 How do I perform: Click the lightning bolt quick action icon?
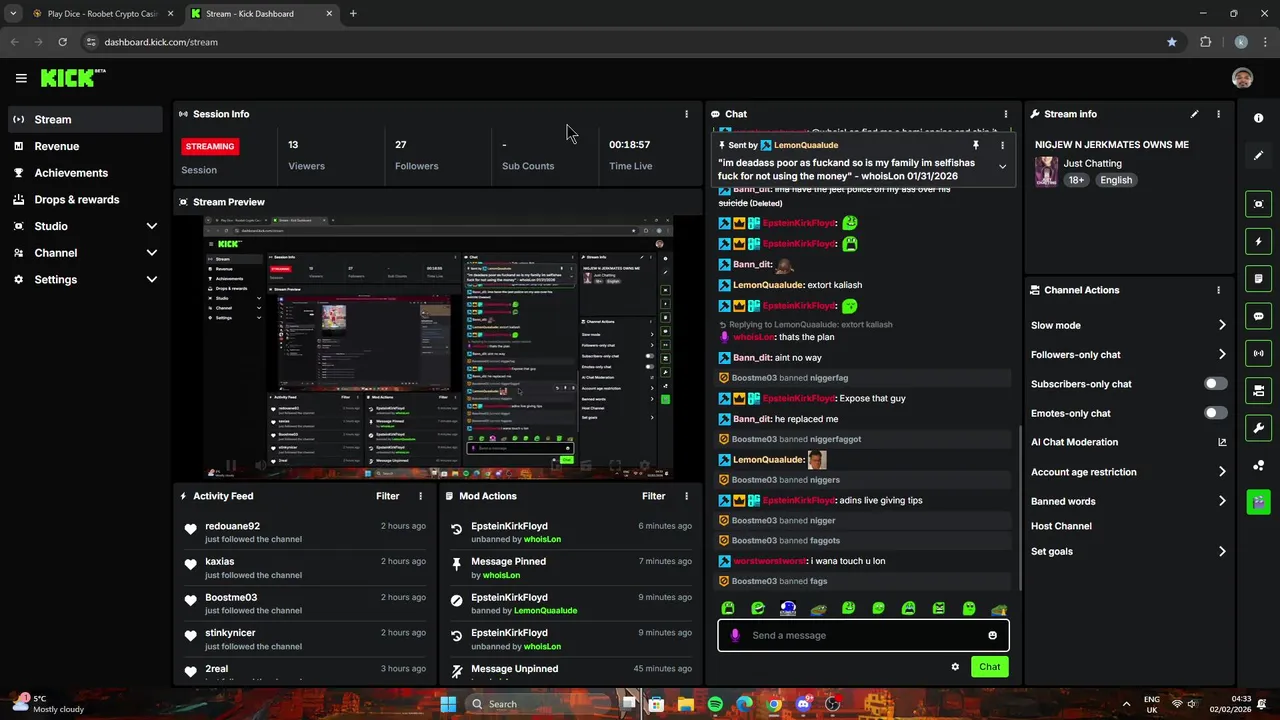(1258, 241)
